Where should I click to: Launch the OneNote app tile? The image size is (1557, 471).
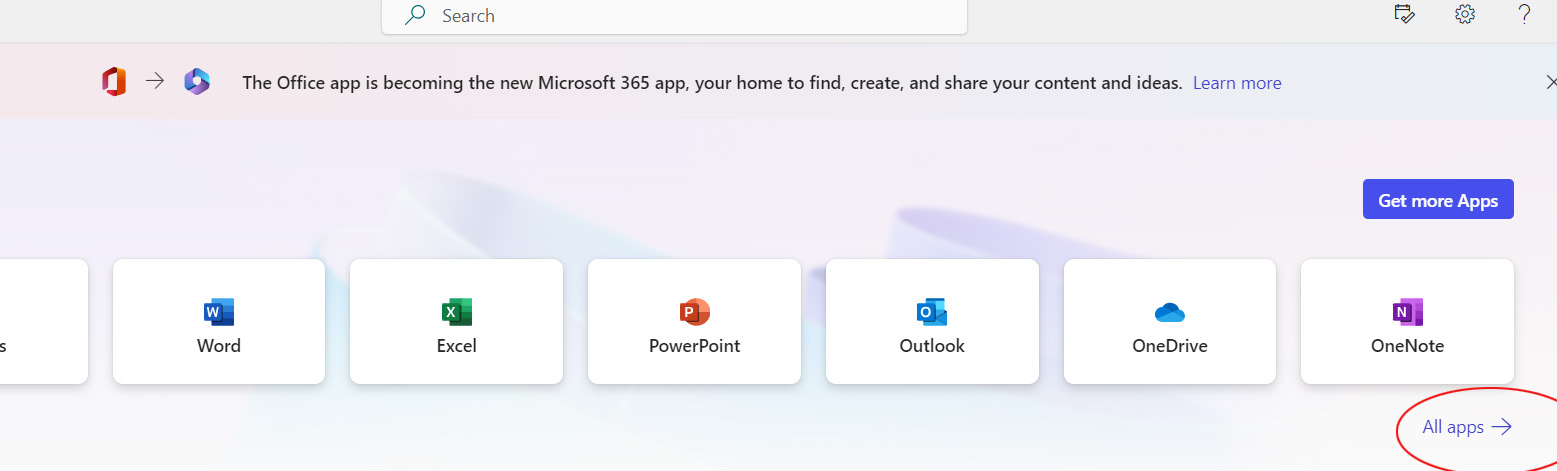pos(1407,321)
